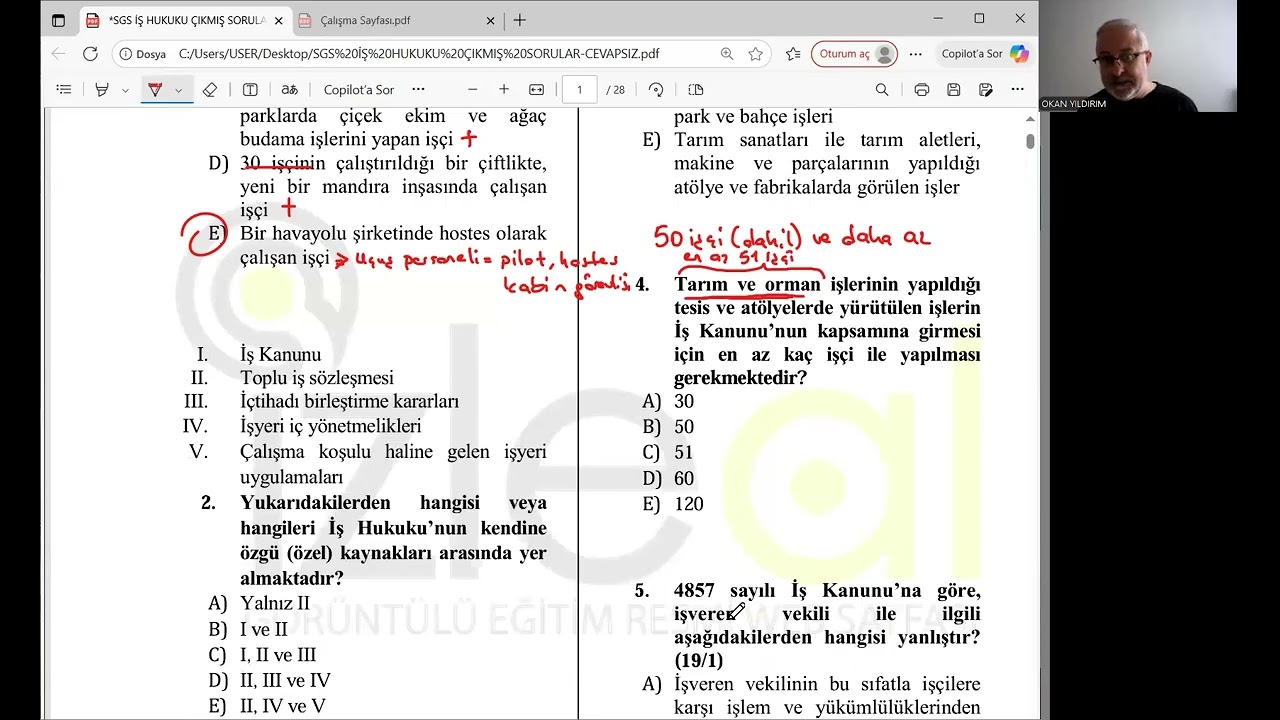Switch page view layout
1280x720 pixels.
click(696, 90)
